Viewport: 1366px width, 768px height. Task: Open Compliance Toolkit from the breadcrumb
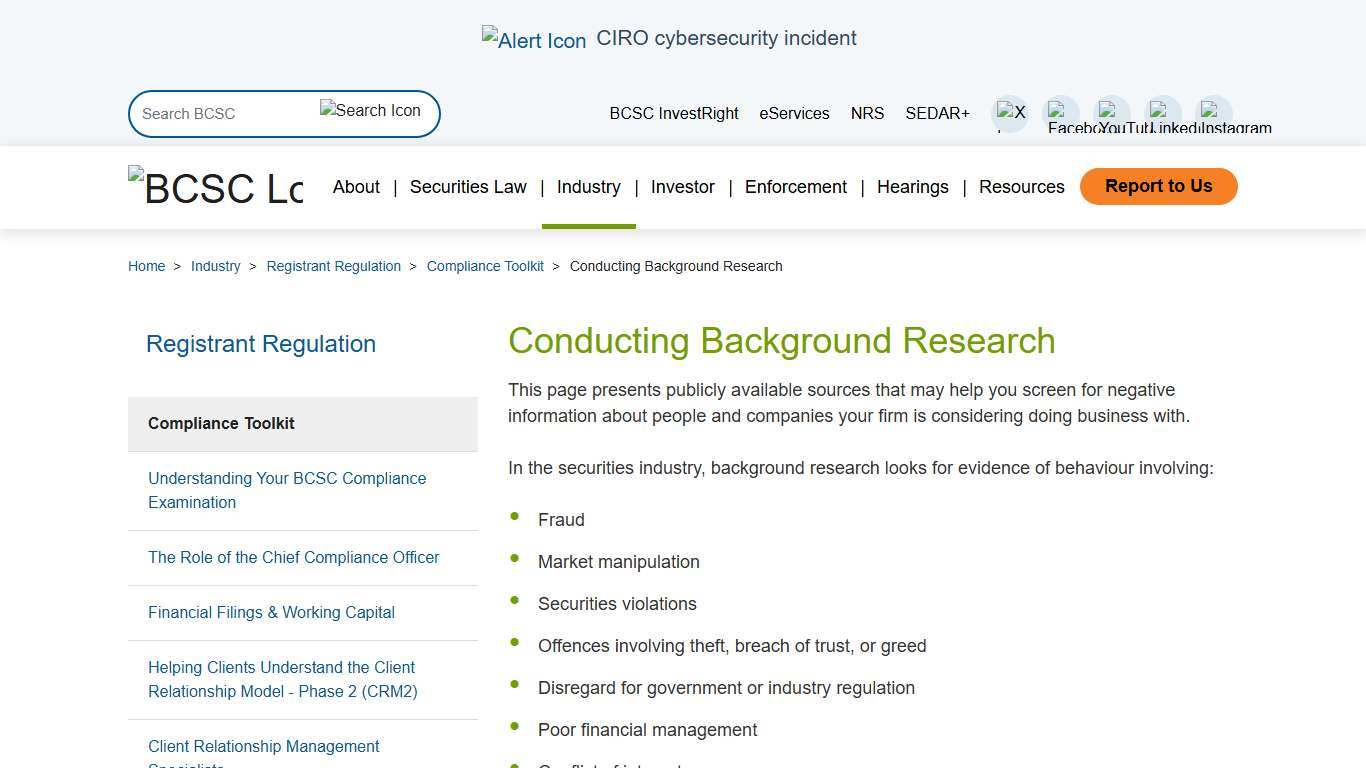(485, 266)
